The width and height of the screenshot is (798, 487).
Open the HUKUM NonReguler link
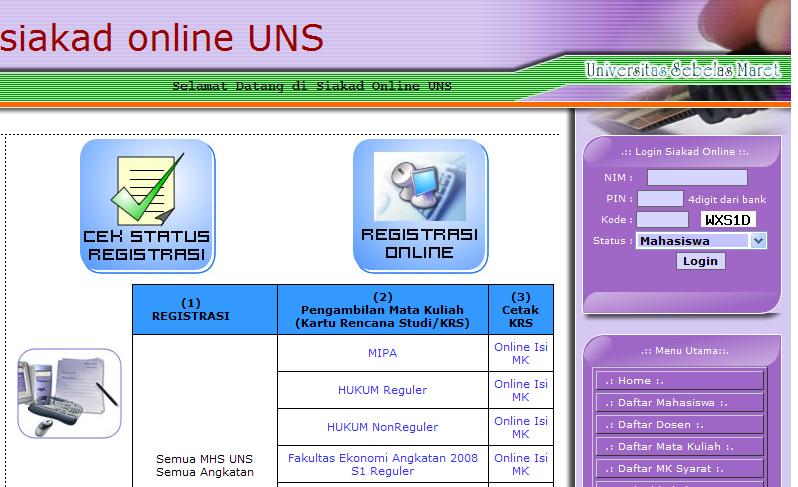[382, 427]
